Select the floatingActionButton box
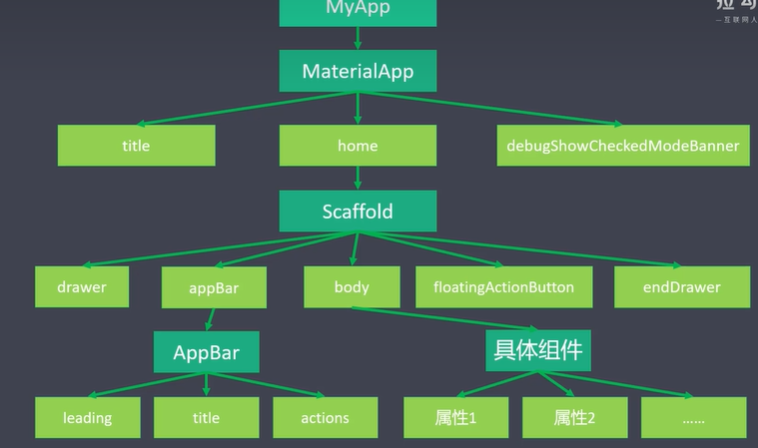 click(503, 287)
